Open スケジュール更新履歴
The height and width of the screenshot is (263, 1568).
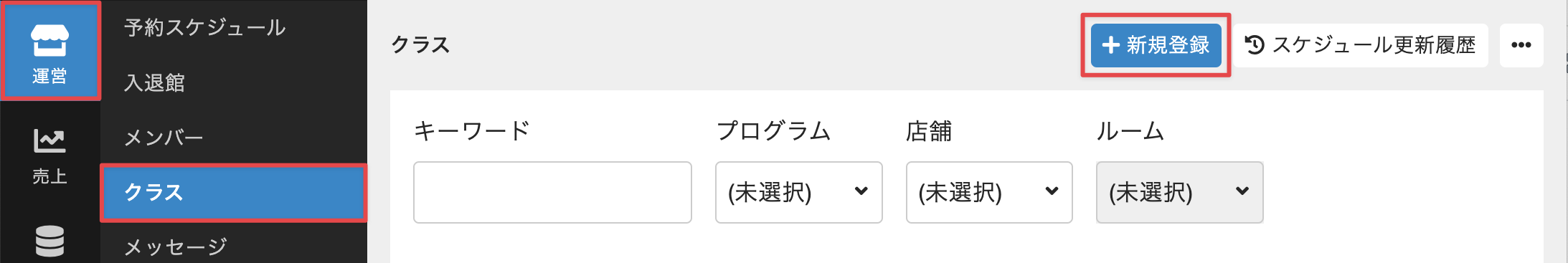(x=1360, y=45)
